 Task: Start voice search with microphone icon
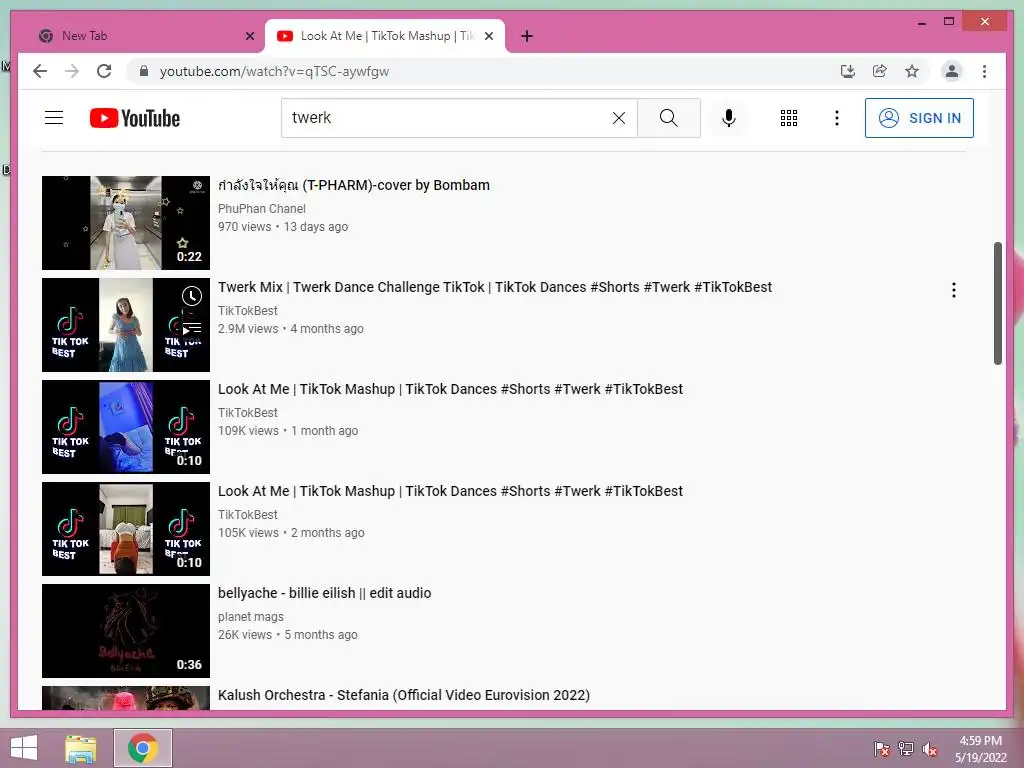(x=729, y=118)
